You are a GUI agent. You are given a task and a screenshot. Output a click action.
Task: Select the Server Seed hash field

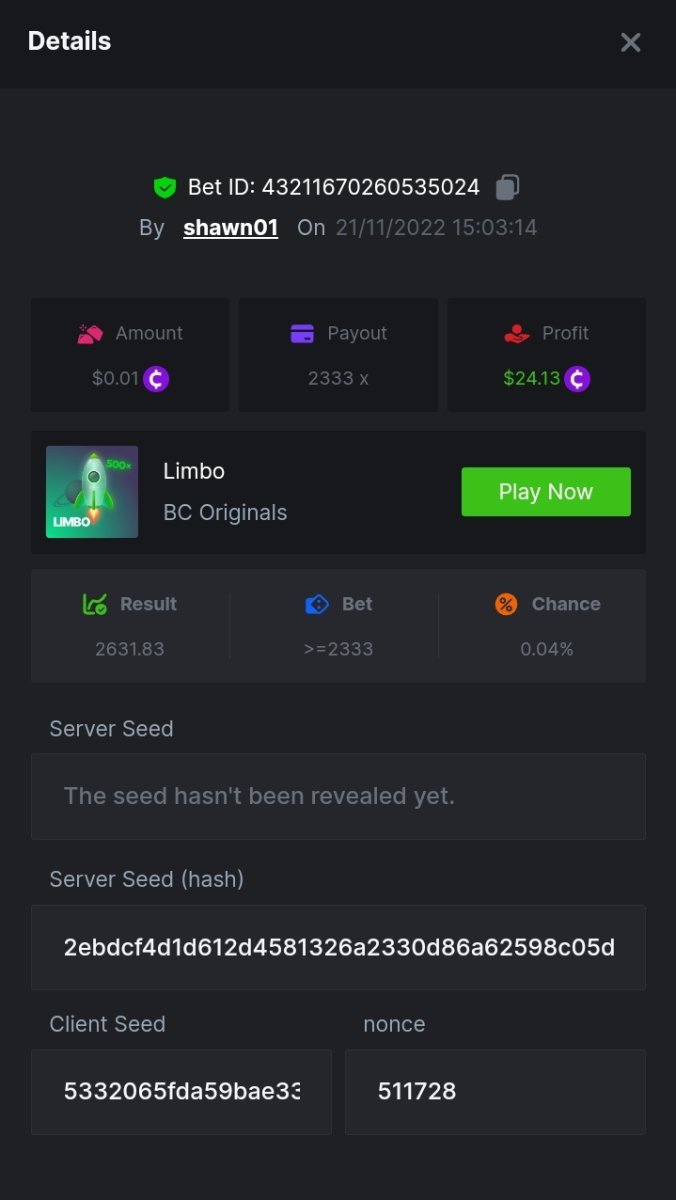(338, 948)
